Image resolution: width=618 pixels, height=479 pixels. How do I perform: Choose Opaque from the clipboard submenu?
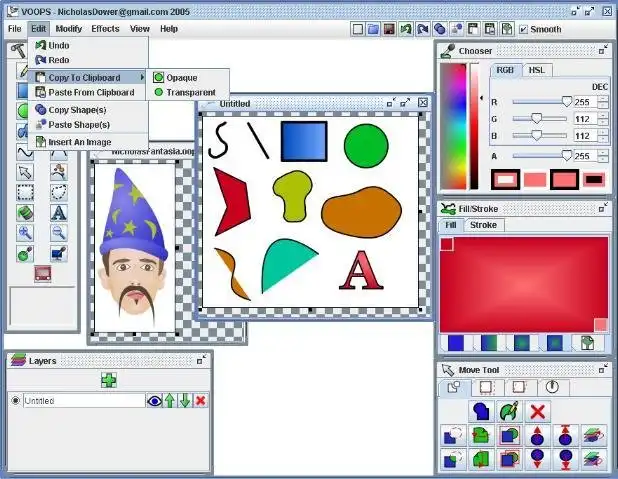[188, 78]
